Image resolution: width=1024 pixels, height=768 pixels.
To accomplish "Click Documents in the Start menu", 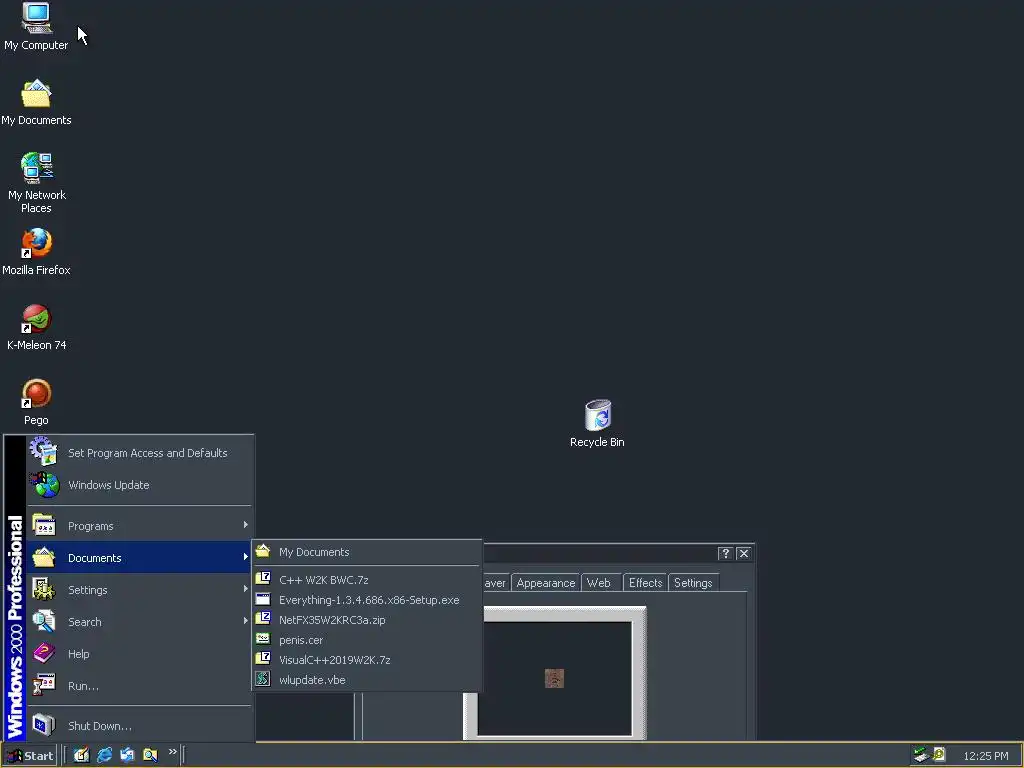I will point(138,558).
